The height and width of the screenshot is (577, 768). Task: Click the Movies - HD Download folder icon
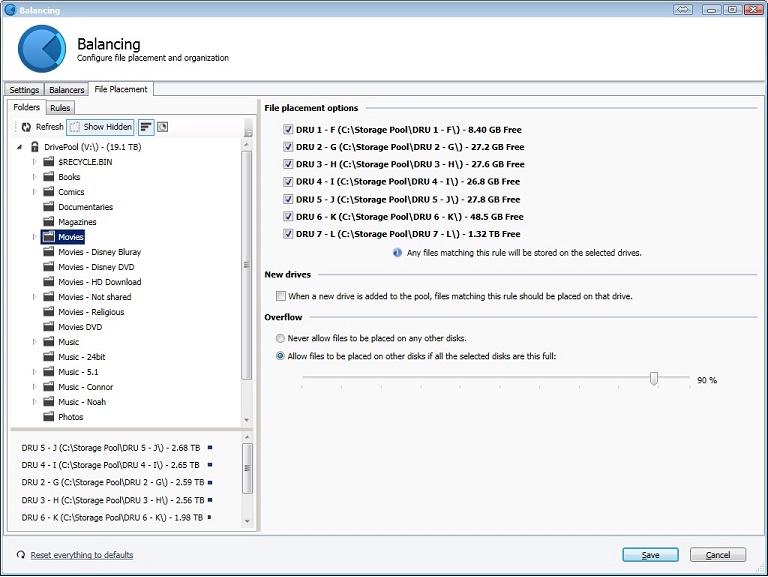point(48,282)
